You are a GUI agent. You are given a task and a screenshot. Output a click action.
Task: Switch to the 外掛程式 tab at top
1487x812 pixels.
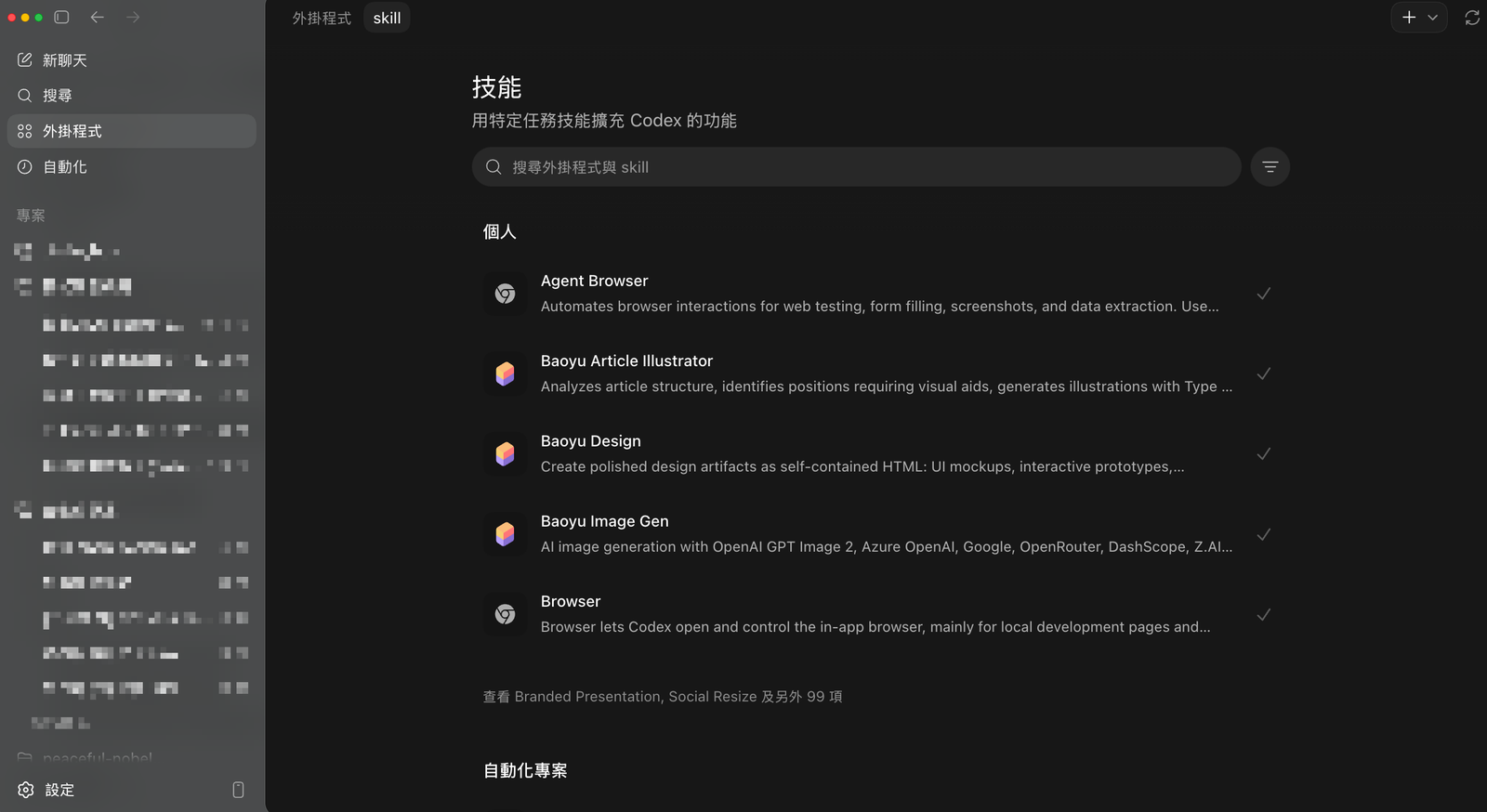322,18
